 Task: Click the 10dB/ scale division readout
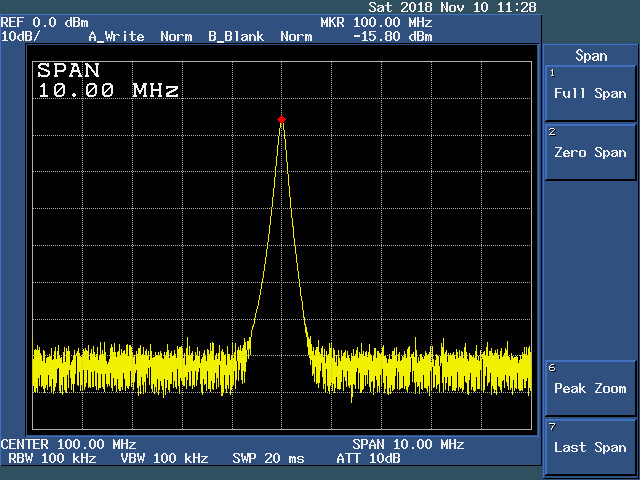click(21, 36)
